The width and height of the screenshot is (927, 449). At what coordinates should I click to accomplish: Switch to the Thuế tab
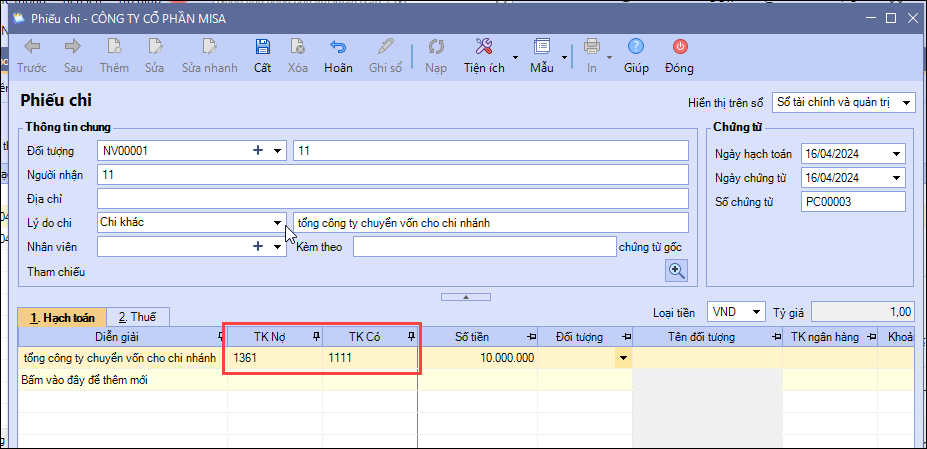click(138, 316)
